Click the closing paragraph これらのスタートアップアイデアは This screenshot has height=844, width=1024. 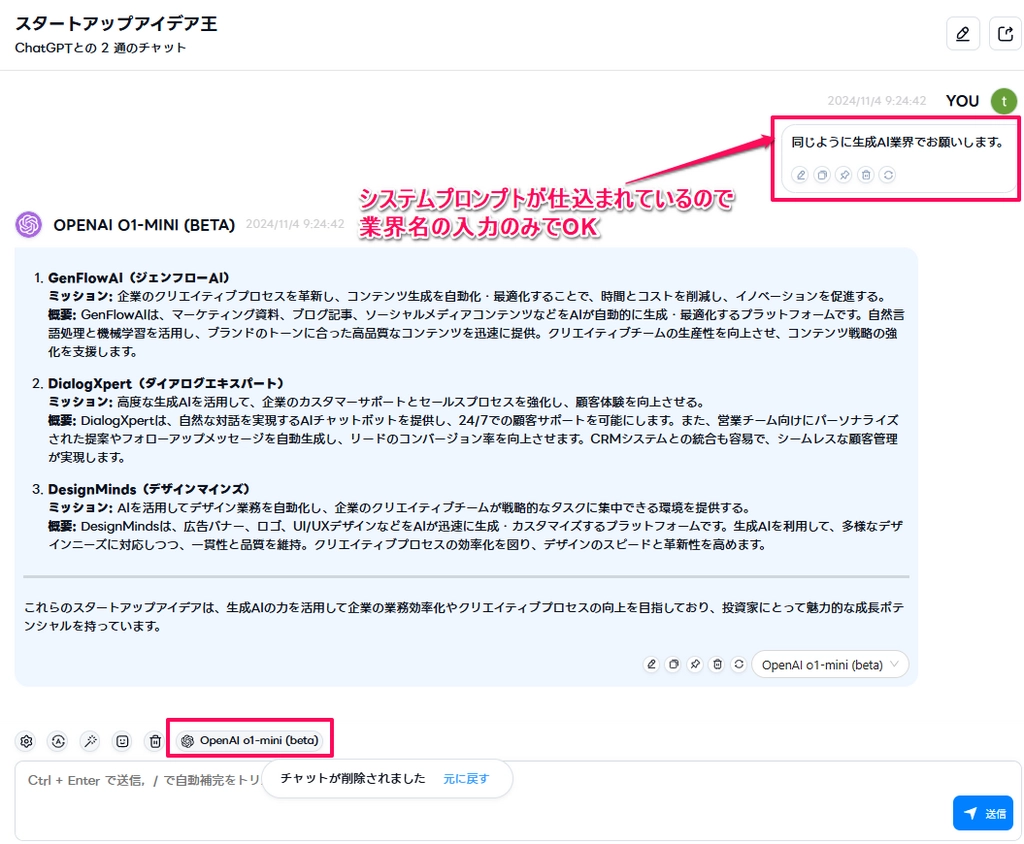tap(464, 617)
